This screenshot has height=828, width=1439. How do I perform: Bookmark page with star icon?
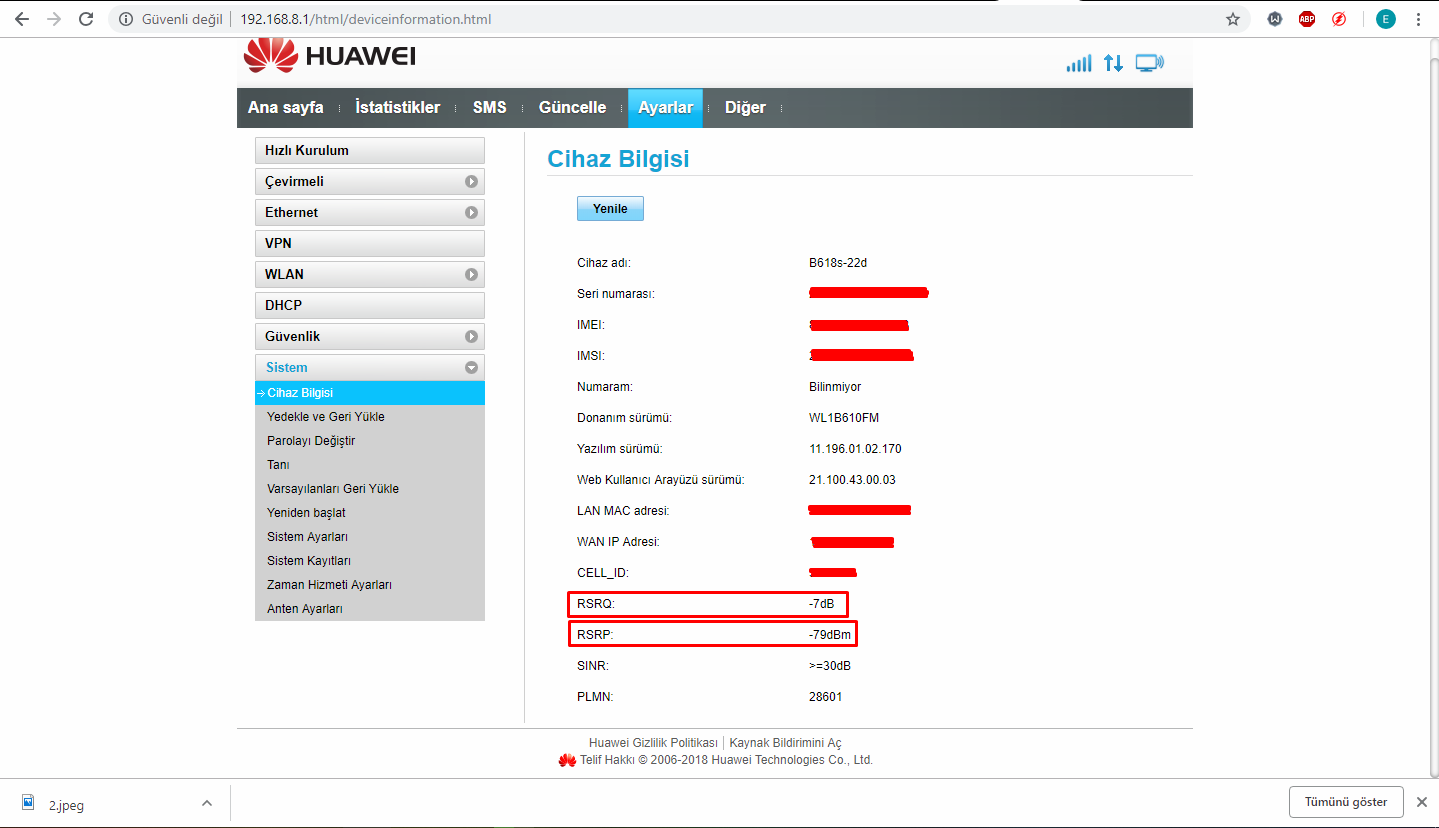tap(1233, 19)
